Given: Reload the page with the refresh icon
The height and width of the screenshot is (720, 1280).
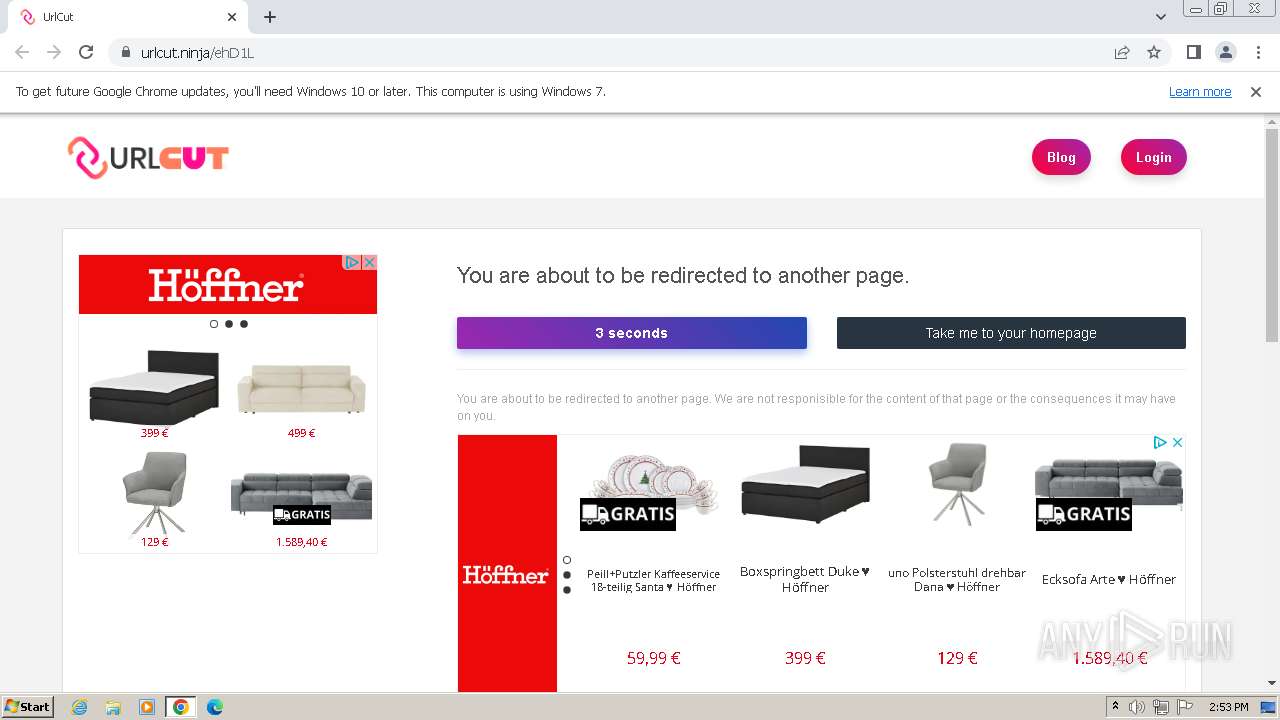Looking at the screenshot, I should [x=86, y=52].
